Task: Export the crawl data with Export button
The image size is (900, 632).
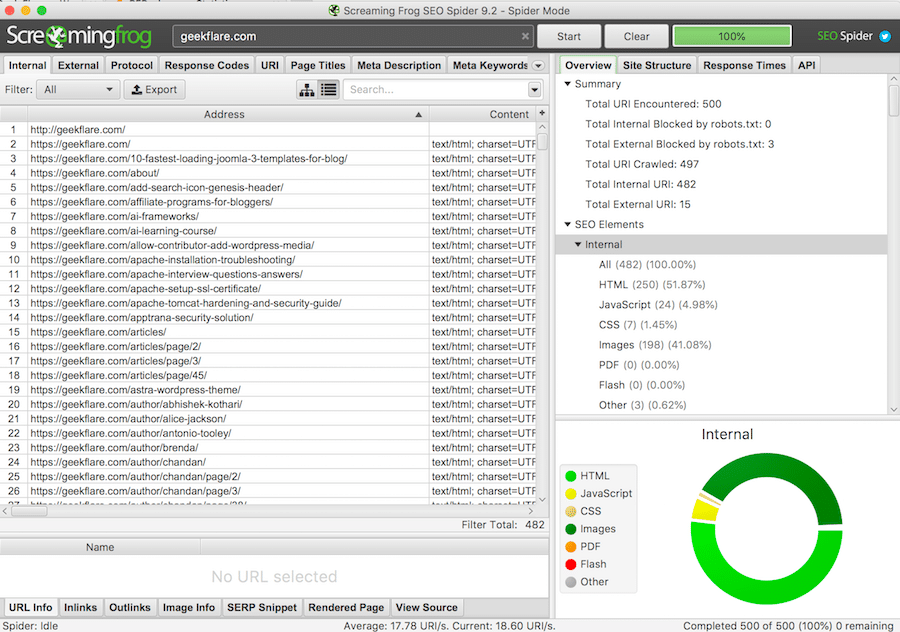Action: pyautogui.click(x=154, y=90)
